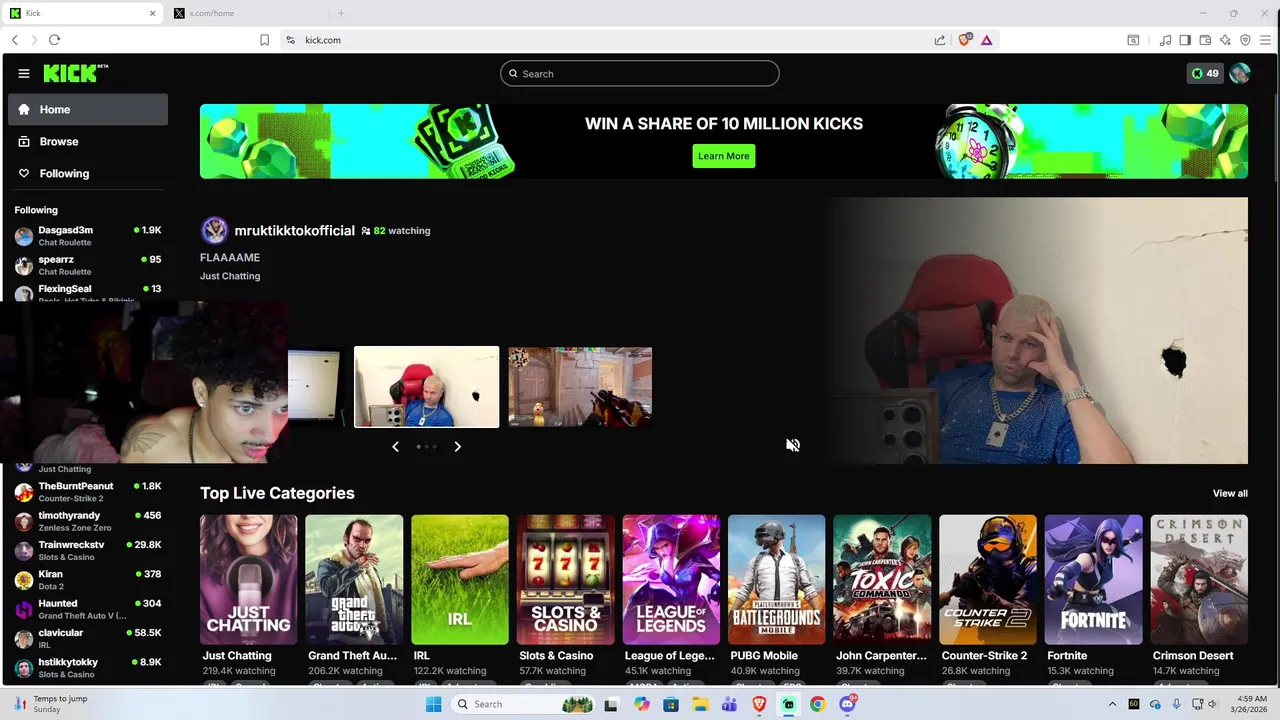Click the Learn More banner button

(x=723, y=156)
